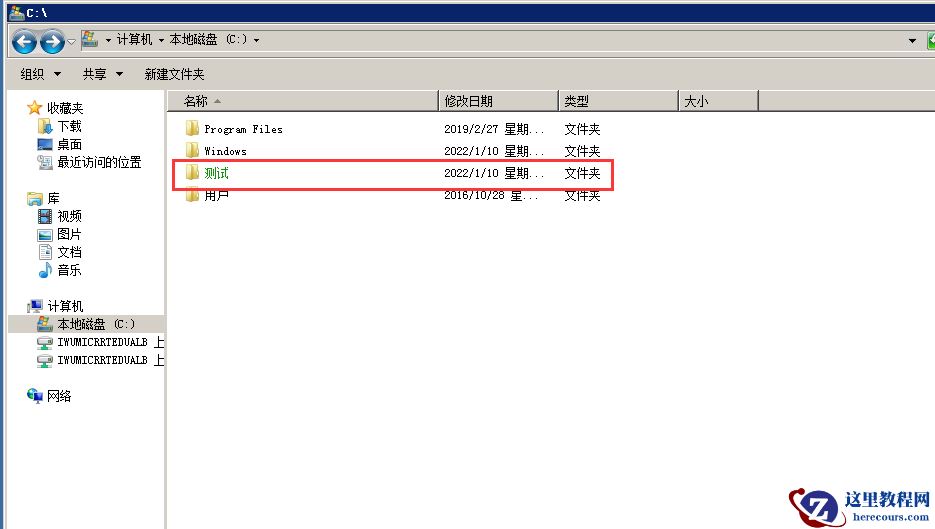Open 下载 in favorites

click(x=69, y=126)
